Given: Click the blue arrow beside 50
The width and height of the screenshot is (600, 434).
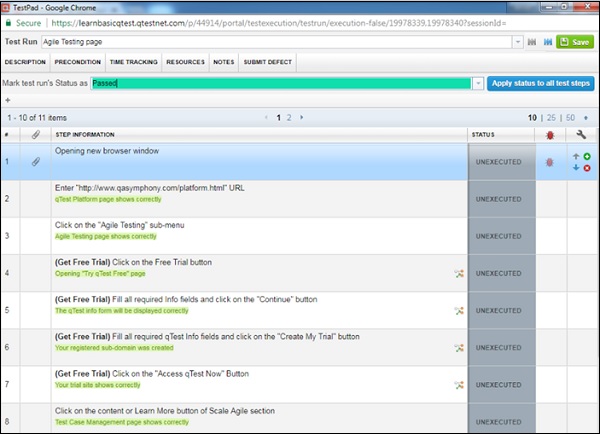Looking at the screenshot, I should pyautogui.click(x=586, y=118).
